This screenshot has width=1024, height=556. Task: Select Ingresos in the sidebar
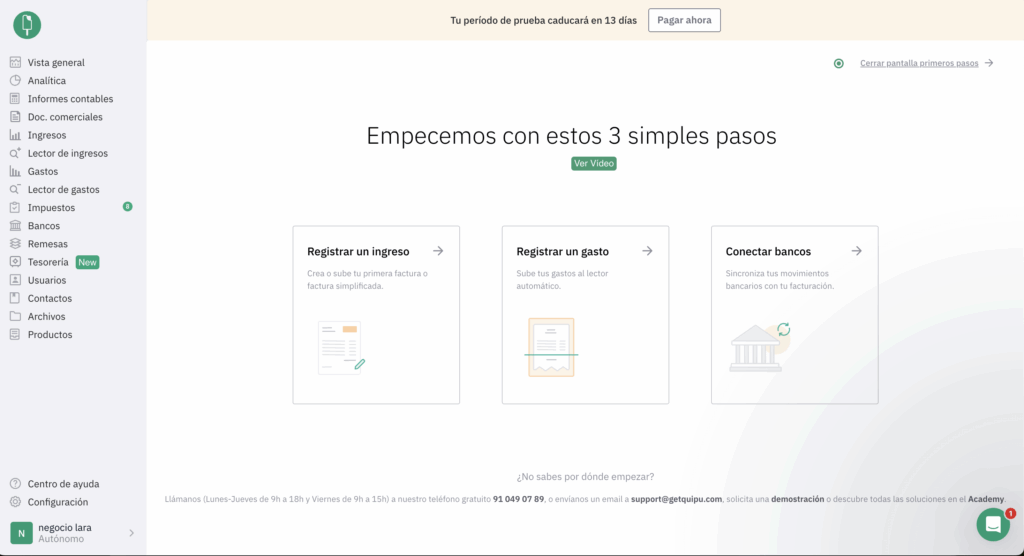46,135
